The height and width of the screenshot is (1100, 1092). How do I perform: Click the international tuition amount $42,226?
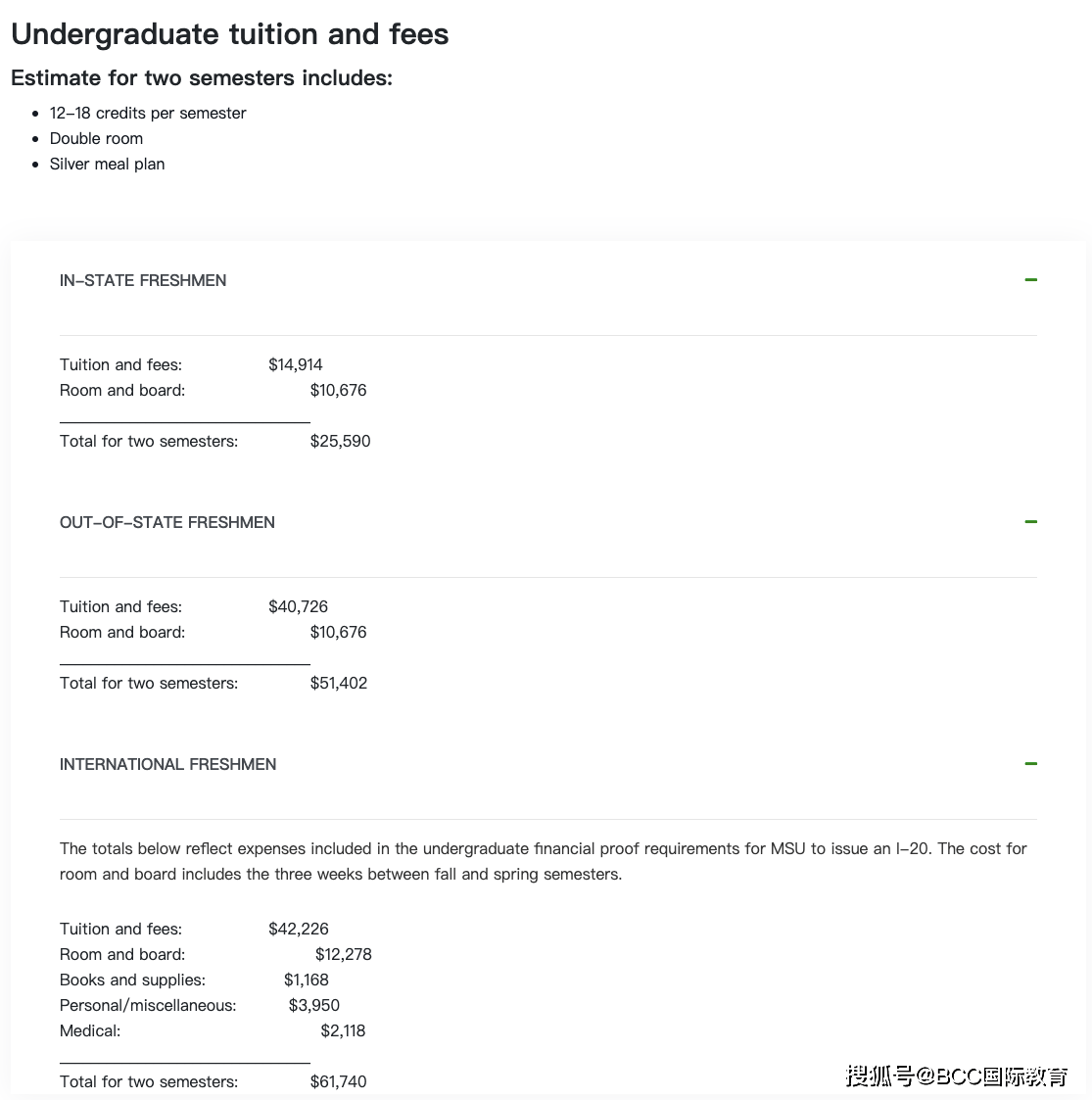pos(298,929)
